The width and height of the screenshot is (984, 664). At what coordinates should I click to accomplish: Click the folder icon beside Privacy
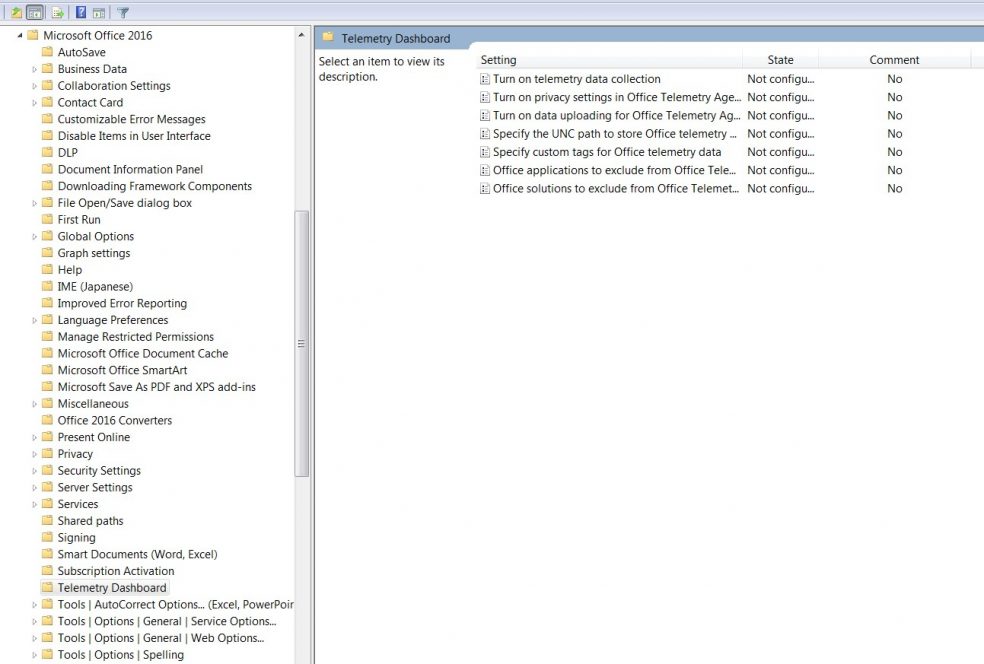click(47, 454)
